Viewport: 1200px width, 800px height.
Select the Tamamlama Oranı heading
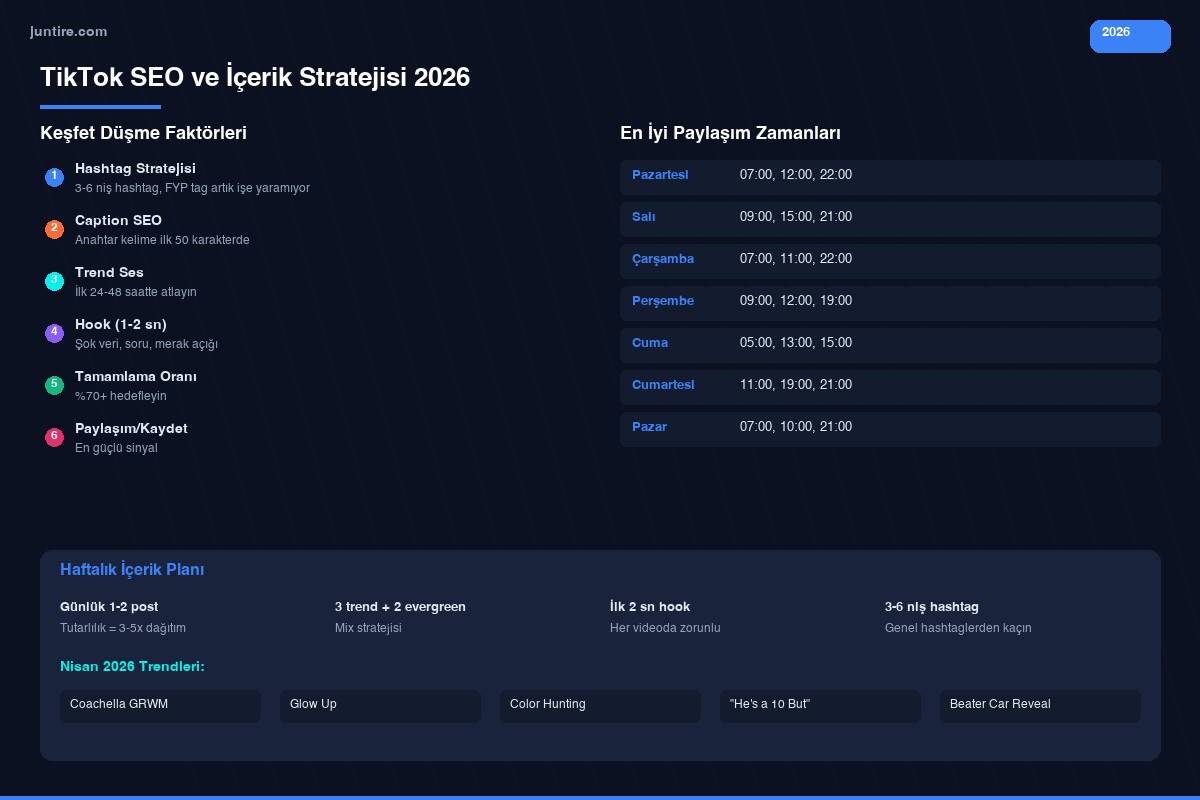coord(136,377)
